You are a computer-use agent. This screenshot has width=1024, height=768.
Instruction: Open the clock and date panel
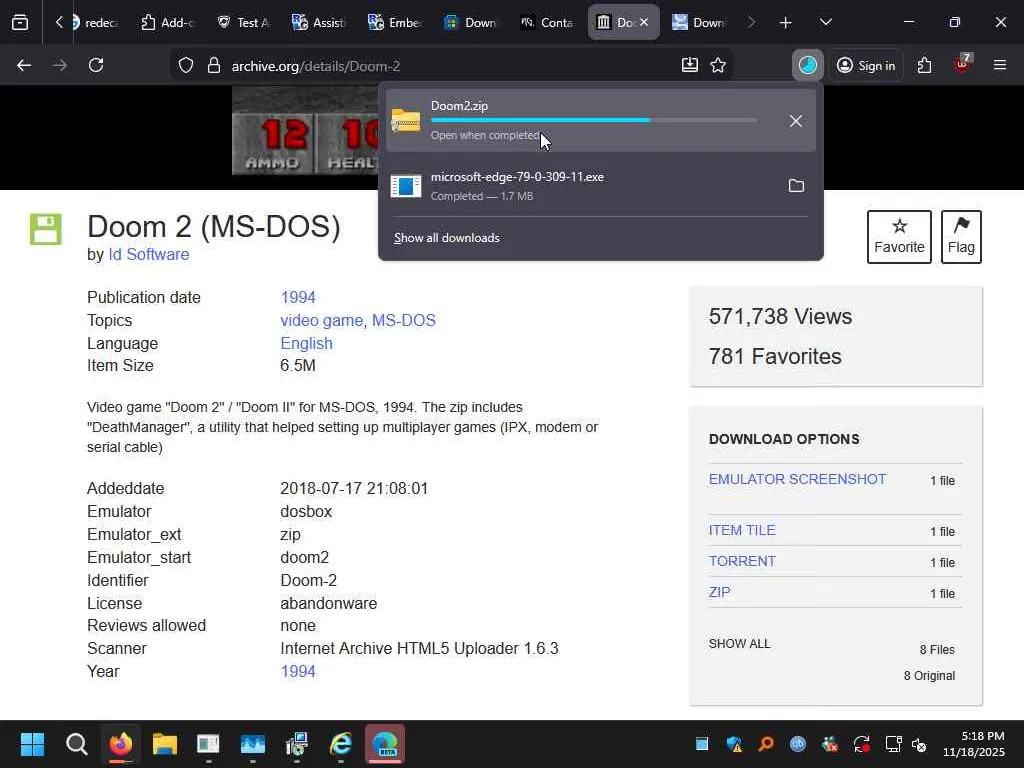point(974,744)
